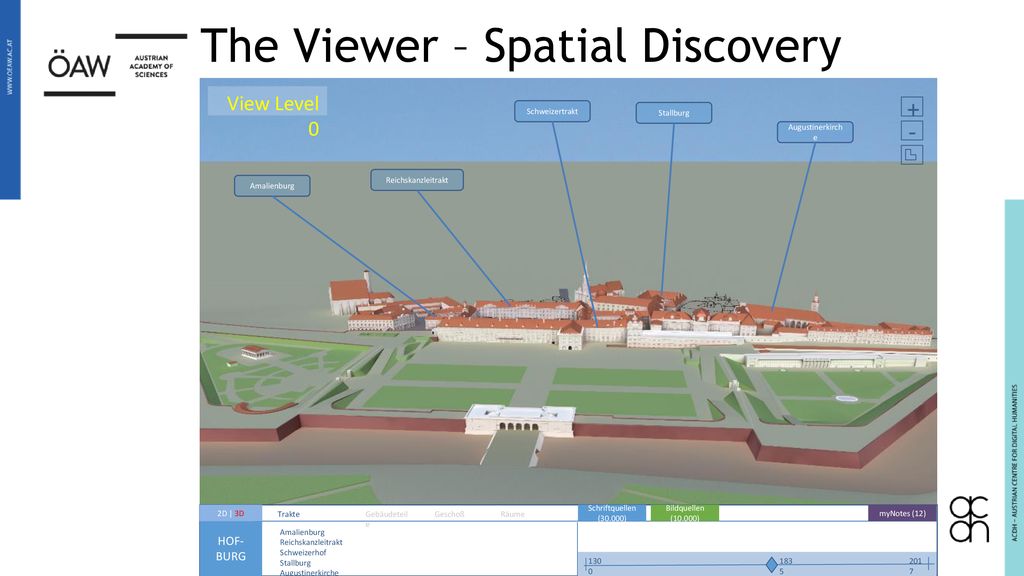This screenshot has width=1024, height=576.
Task: Click the ÖAW Austrian Academy of Sciences logo
Action: click(x=115, y=65)
